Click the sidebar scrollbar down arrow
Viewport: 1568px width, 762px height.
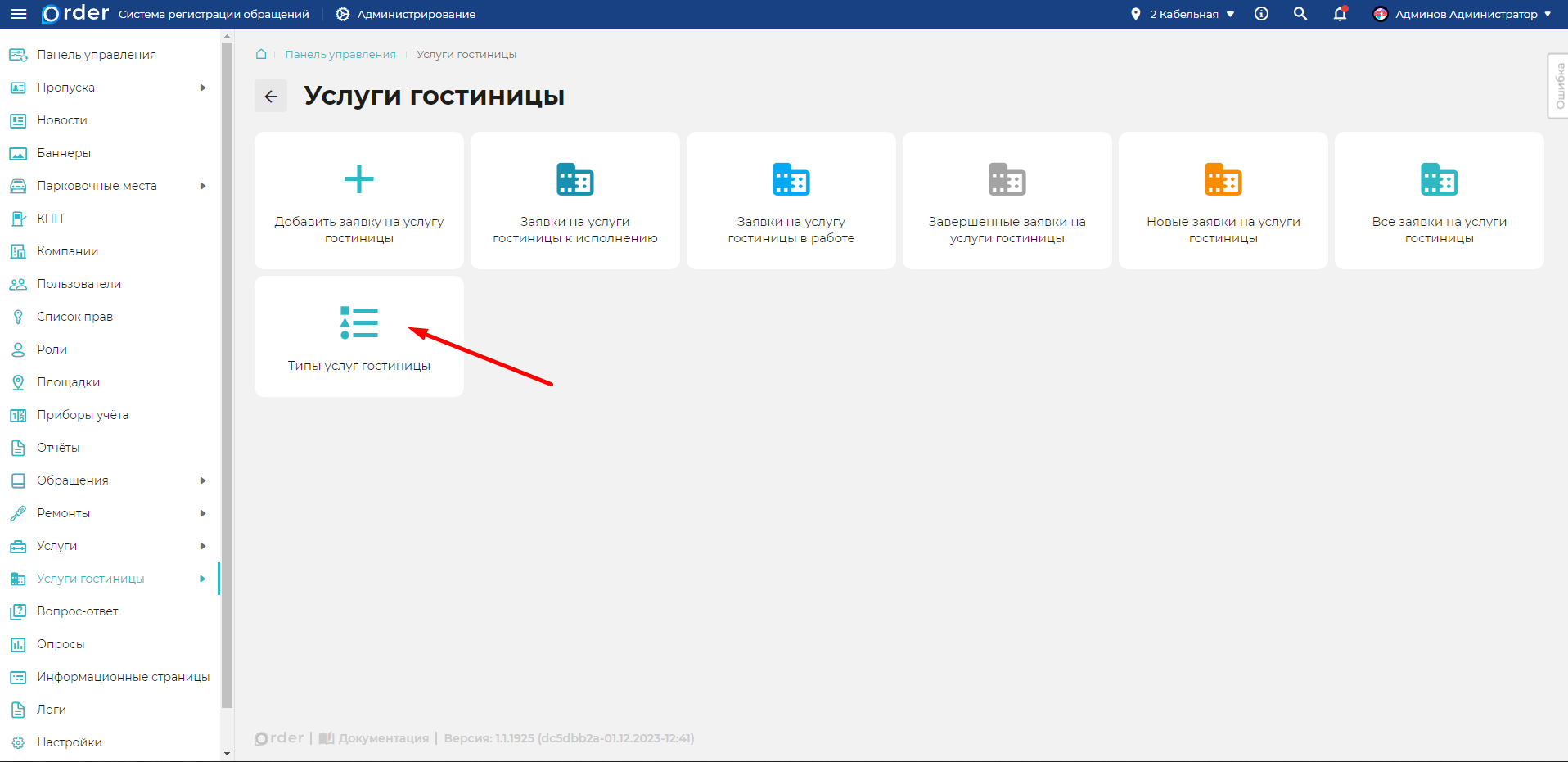pyautogui.click(x=227, y=754)
